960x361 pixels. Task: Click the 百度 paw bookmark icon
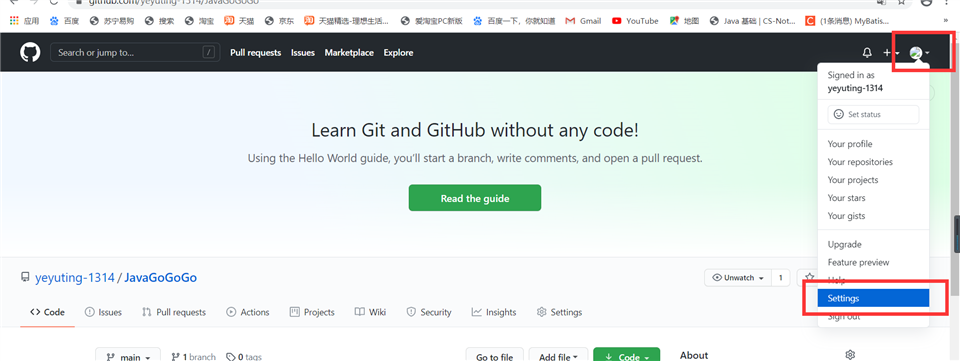pos(54,21)
